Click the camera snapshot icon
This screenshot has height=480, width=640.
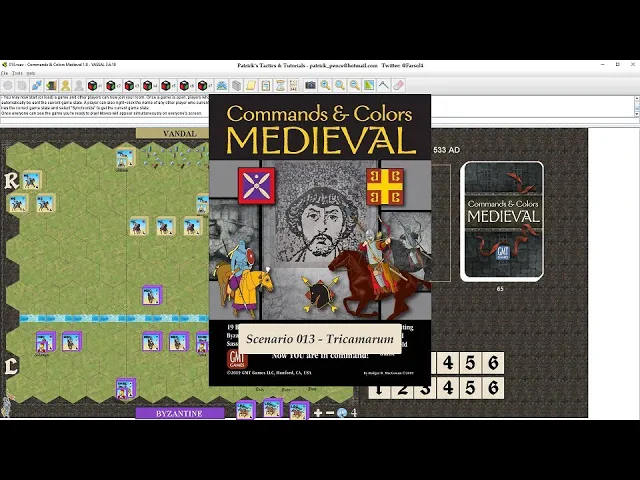click(311, 85)
